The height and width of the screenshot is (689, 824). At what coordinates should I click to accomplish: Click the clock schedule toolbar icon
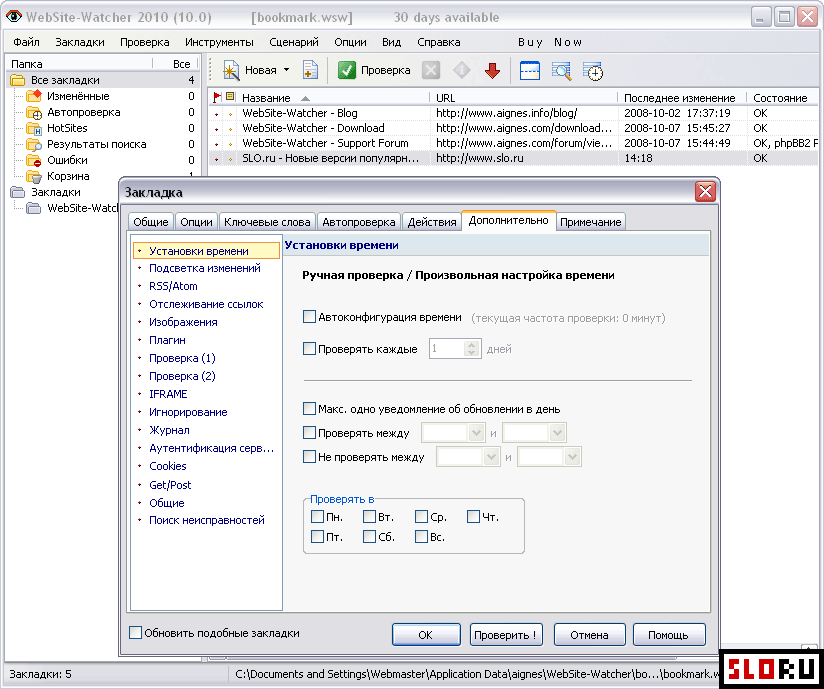tap(593, 71)
